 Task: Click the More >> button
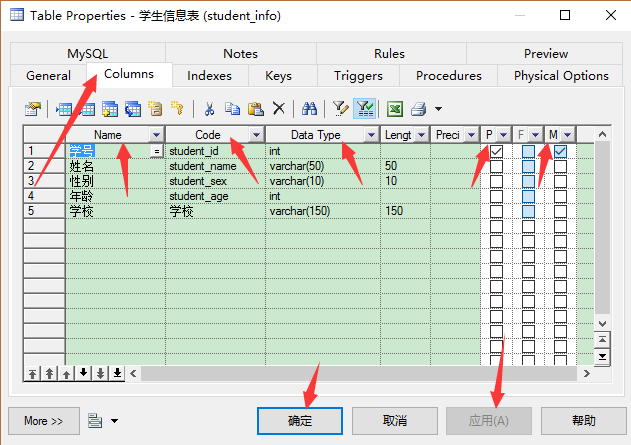(43, 421)
